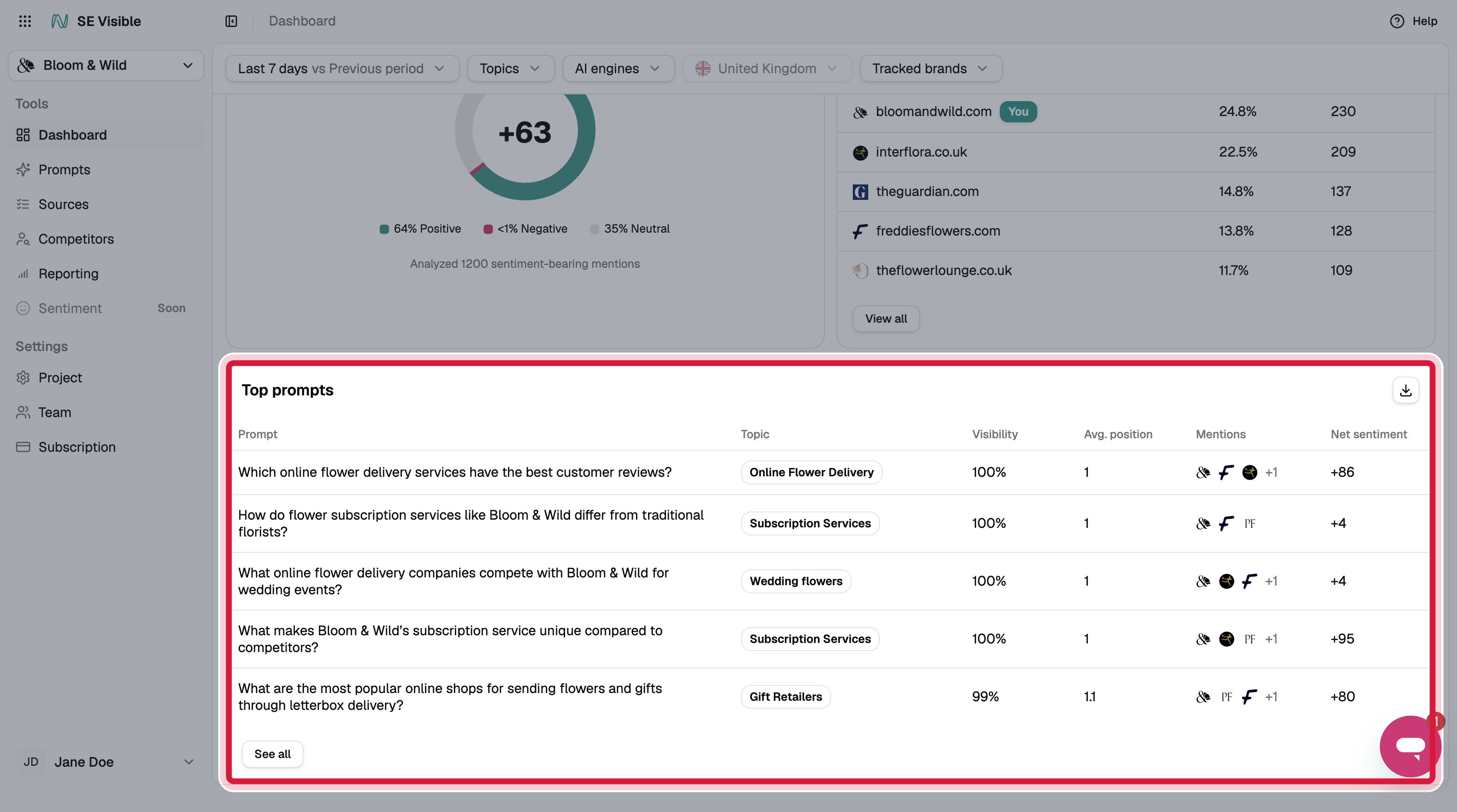1457x812 pixels.
Task: Open Team settings in the sidebar
Action: (106, 412)
